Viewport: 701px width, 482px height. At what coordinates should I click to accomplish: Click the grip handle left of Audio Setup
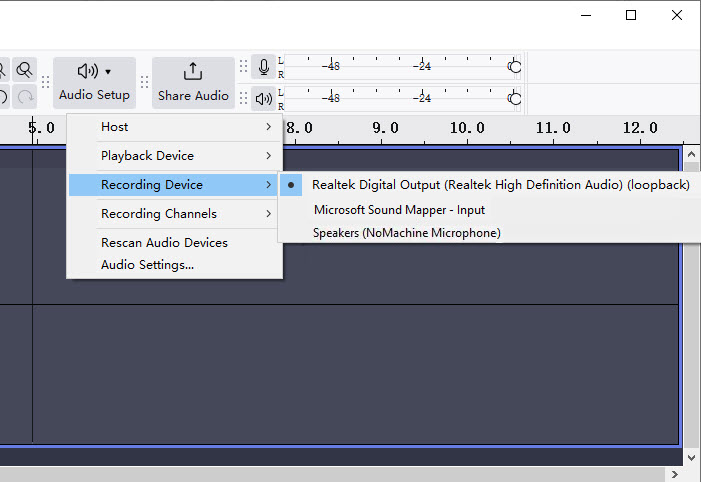45,82
